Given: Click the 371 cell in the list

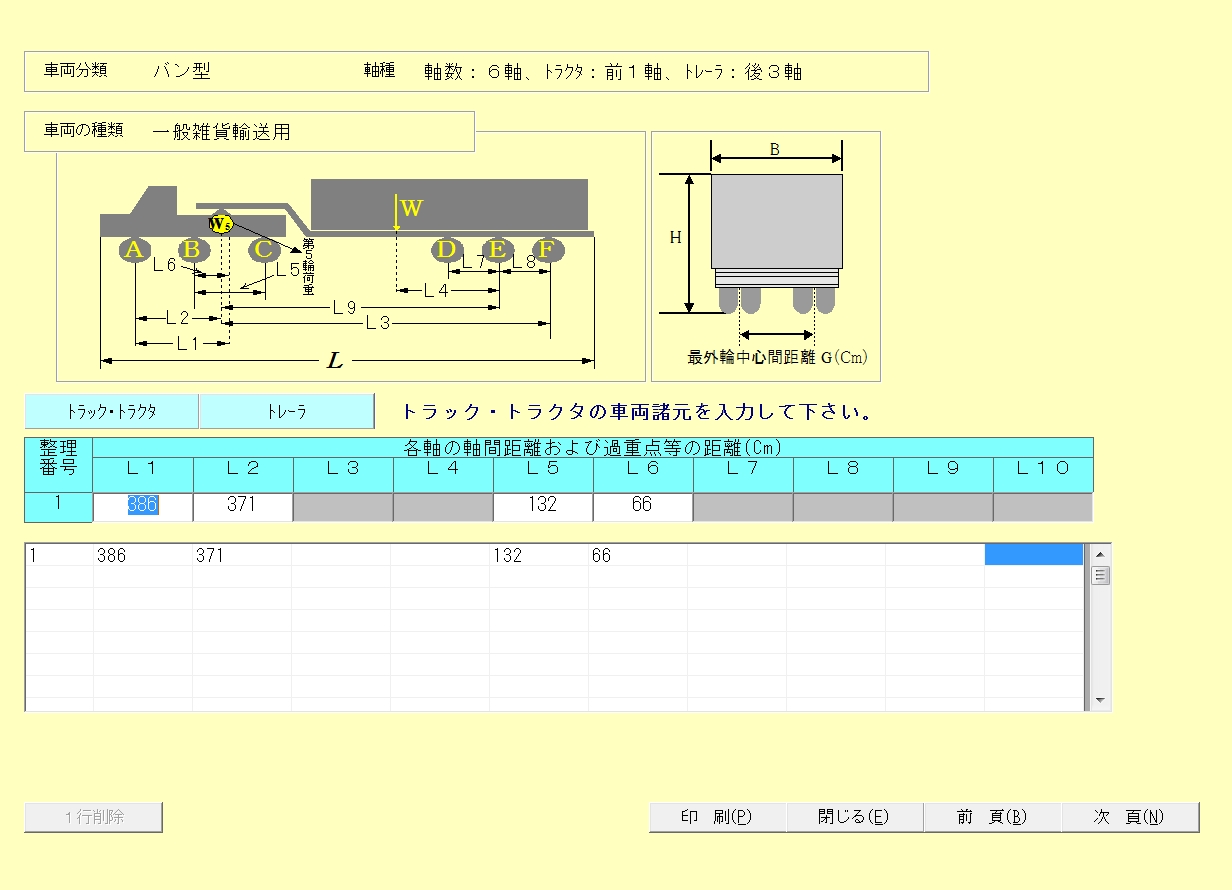Looking at the screenshot, I should point(242,555).
